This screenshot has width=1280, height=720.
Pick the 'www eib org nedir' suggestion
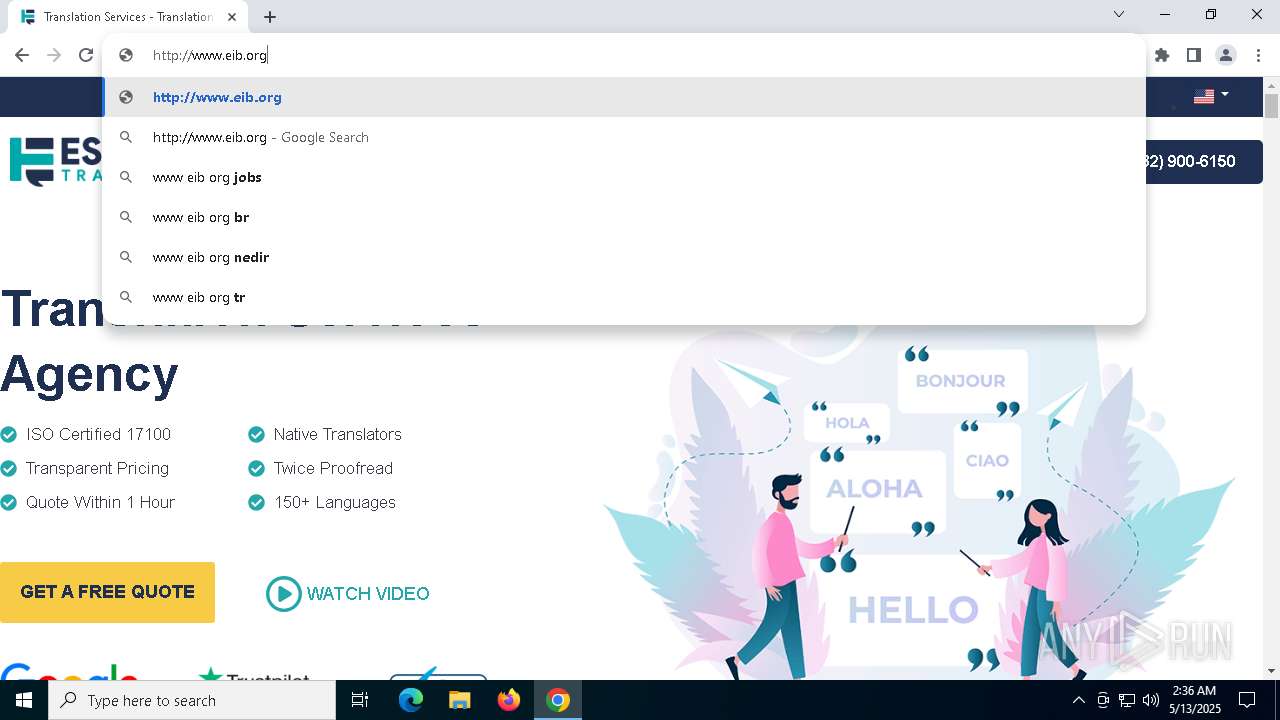point(624,257)
